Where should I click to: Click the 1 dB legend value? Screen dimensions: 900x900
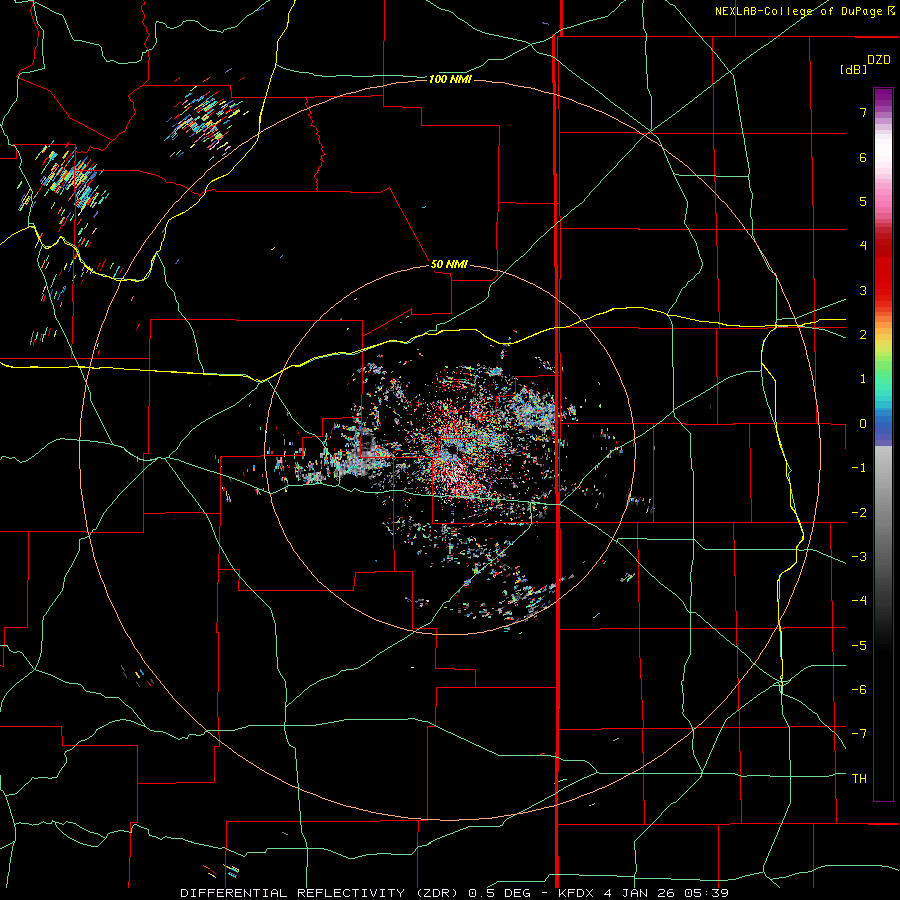click(863, 379)
